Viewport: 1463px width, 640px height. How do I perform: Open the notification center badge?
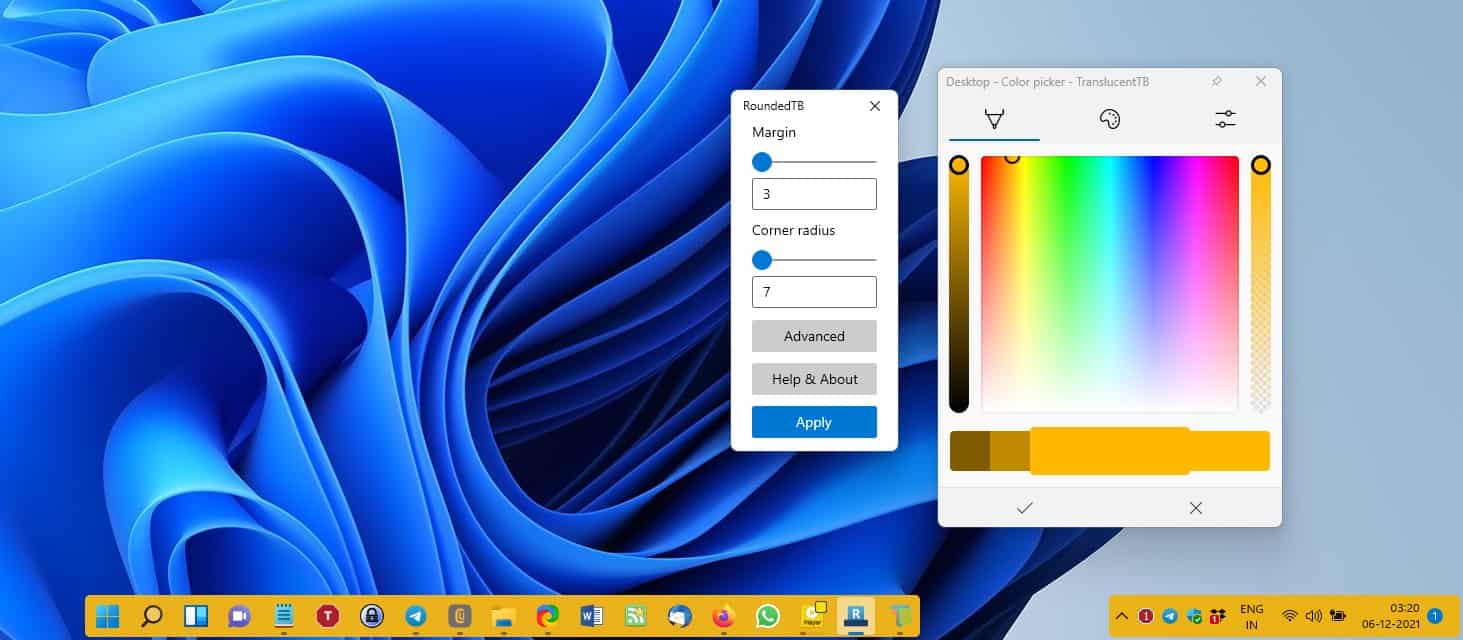point(1435,616)
